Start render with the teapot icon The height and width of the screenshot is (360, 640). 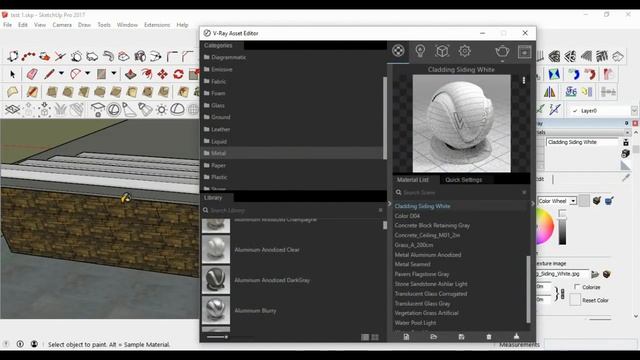pos(502,51)
